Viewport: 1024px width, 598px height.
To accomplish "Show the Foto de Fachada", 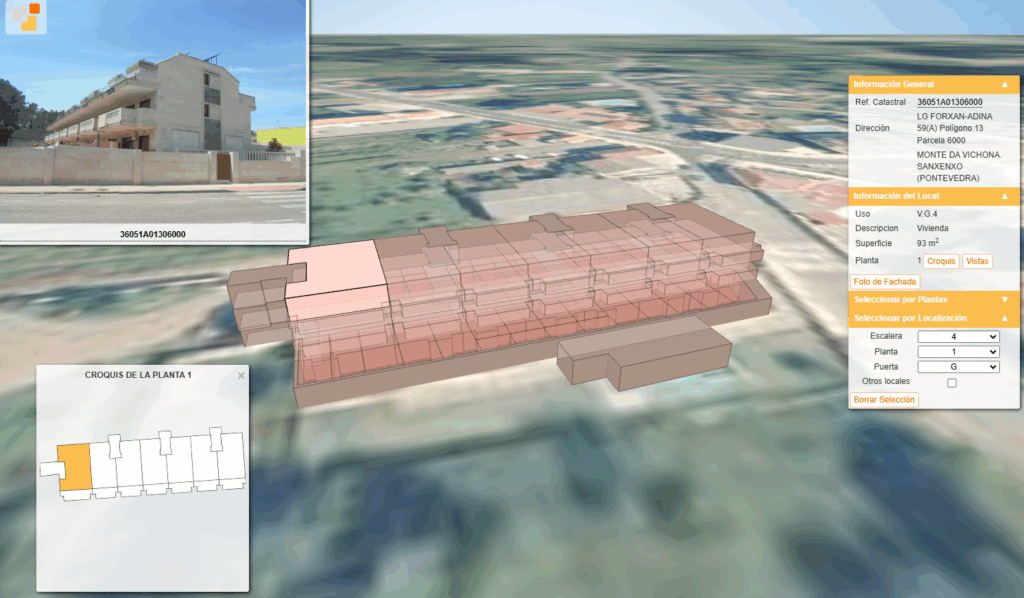I will coord(885,282).
